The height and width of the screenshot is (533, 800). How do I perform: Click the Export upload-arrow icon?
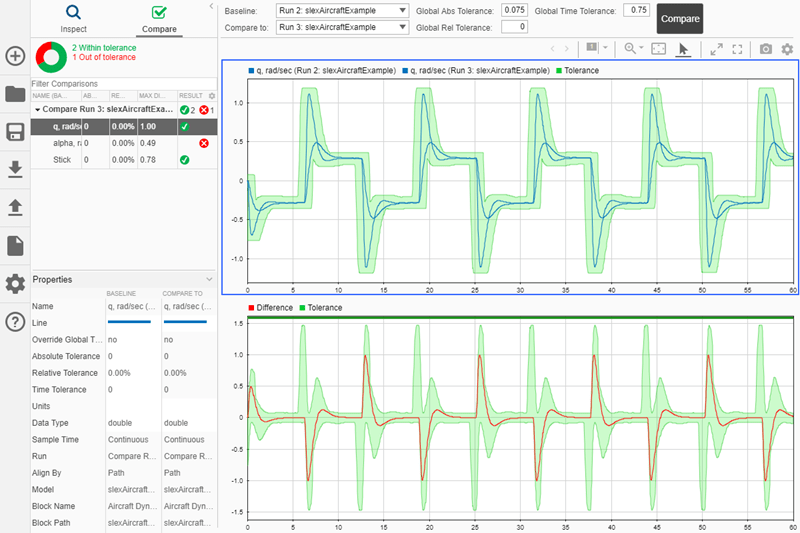tap(15, 207)
